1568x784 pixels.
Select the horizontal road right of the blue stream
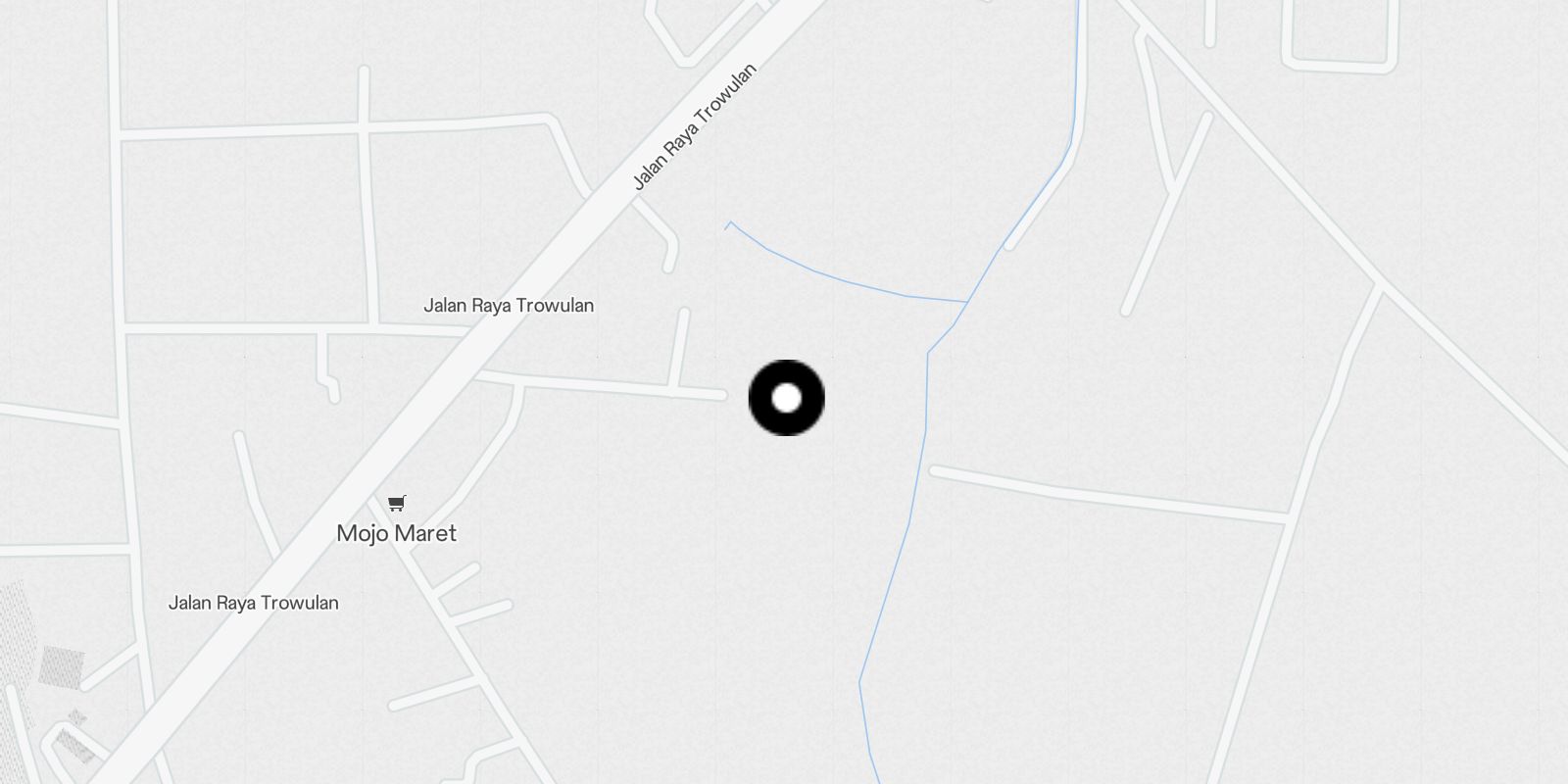(x=1107, y=493)
